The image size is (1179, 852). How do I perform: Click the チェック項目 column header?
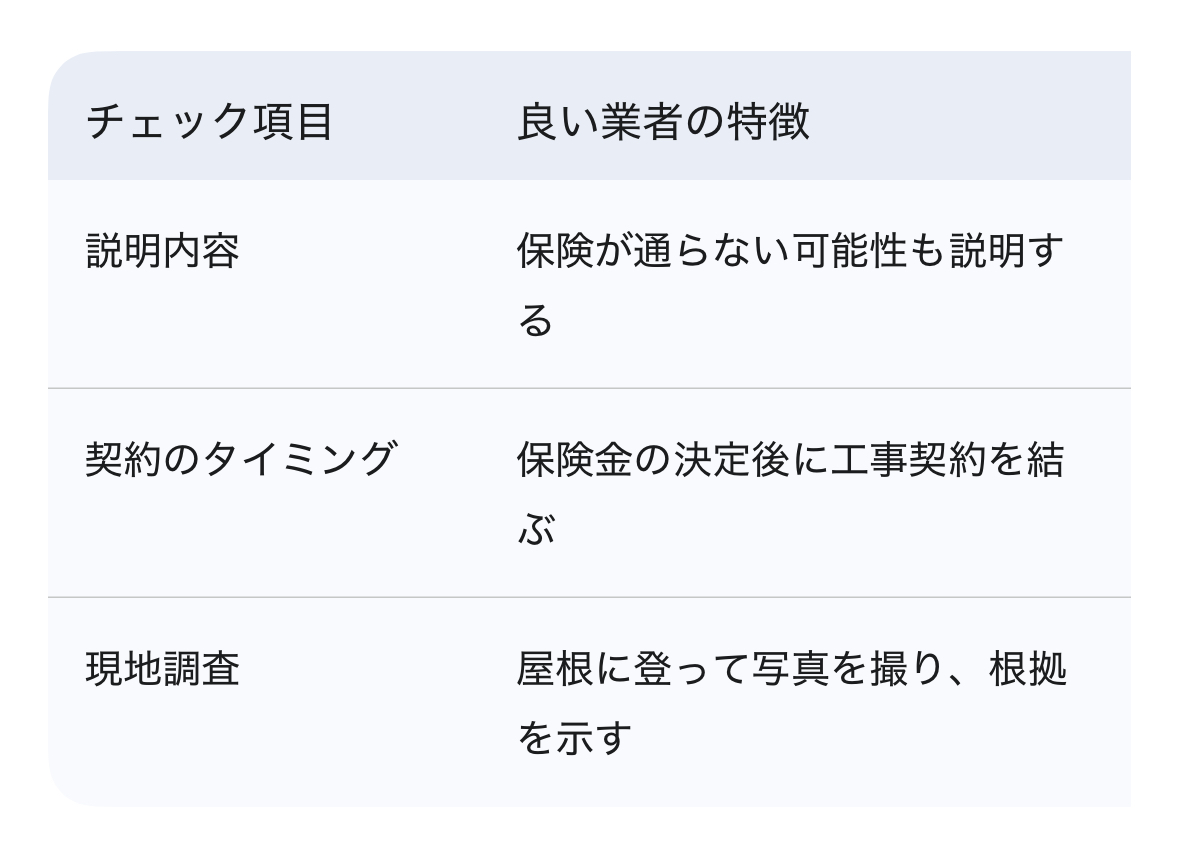(208, 123)
